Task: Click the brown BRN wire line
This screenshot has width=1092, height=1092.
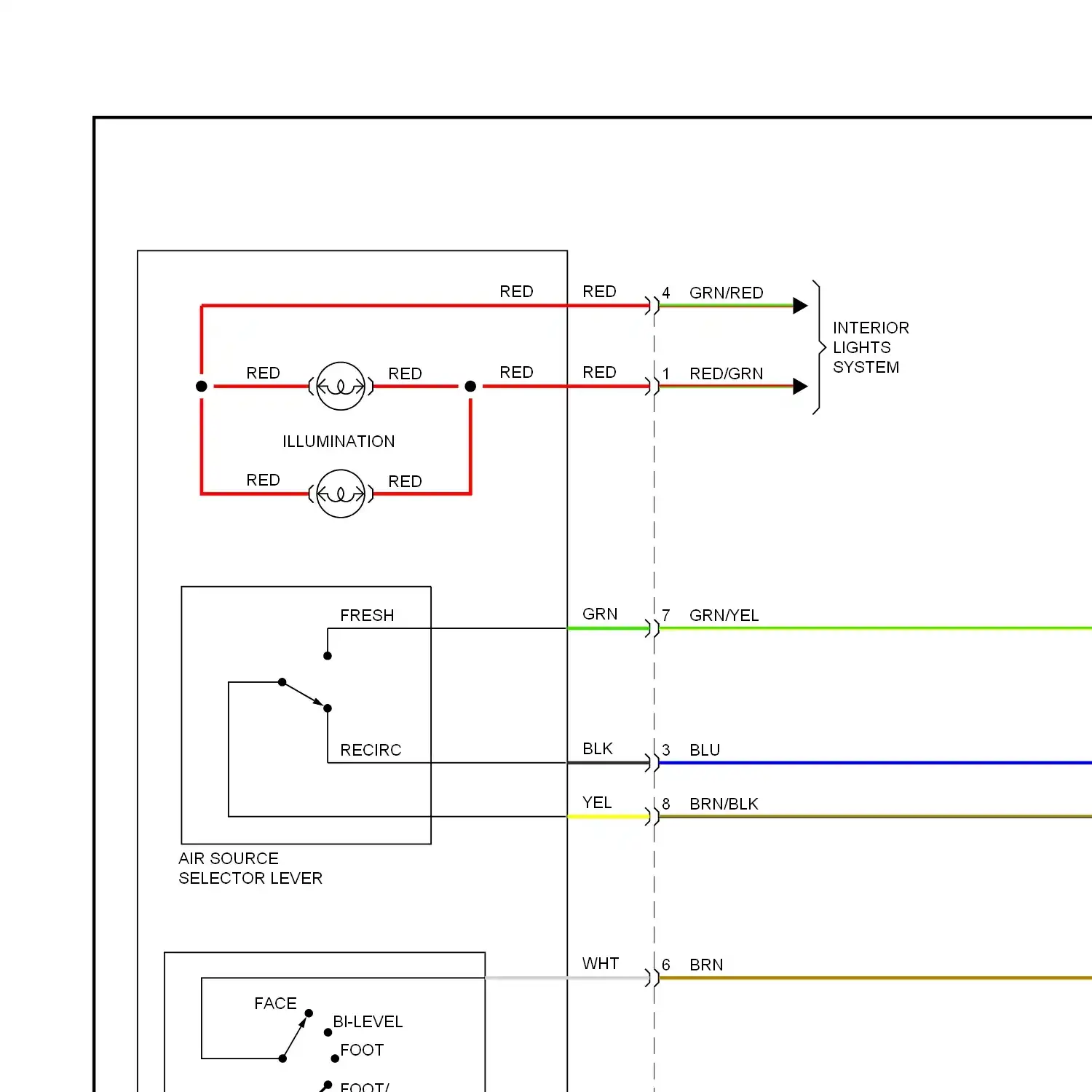Action: pyautogui.click(x=875, y=978)
